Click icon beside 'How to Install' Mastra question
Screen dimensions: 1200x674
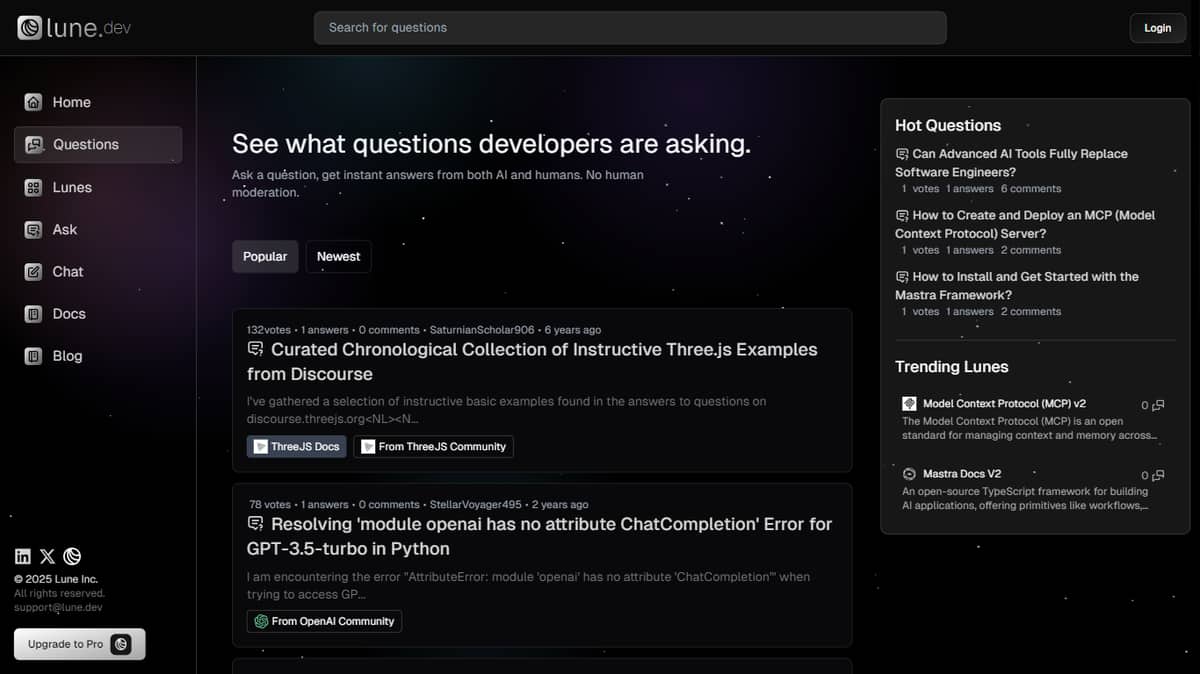[x=902, y=276]
